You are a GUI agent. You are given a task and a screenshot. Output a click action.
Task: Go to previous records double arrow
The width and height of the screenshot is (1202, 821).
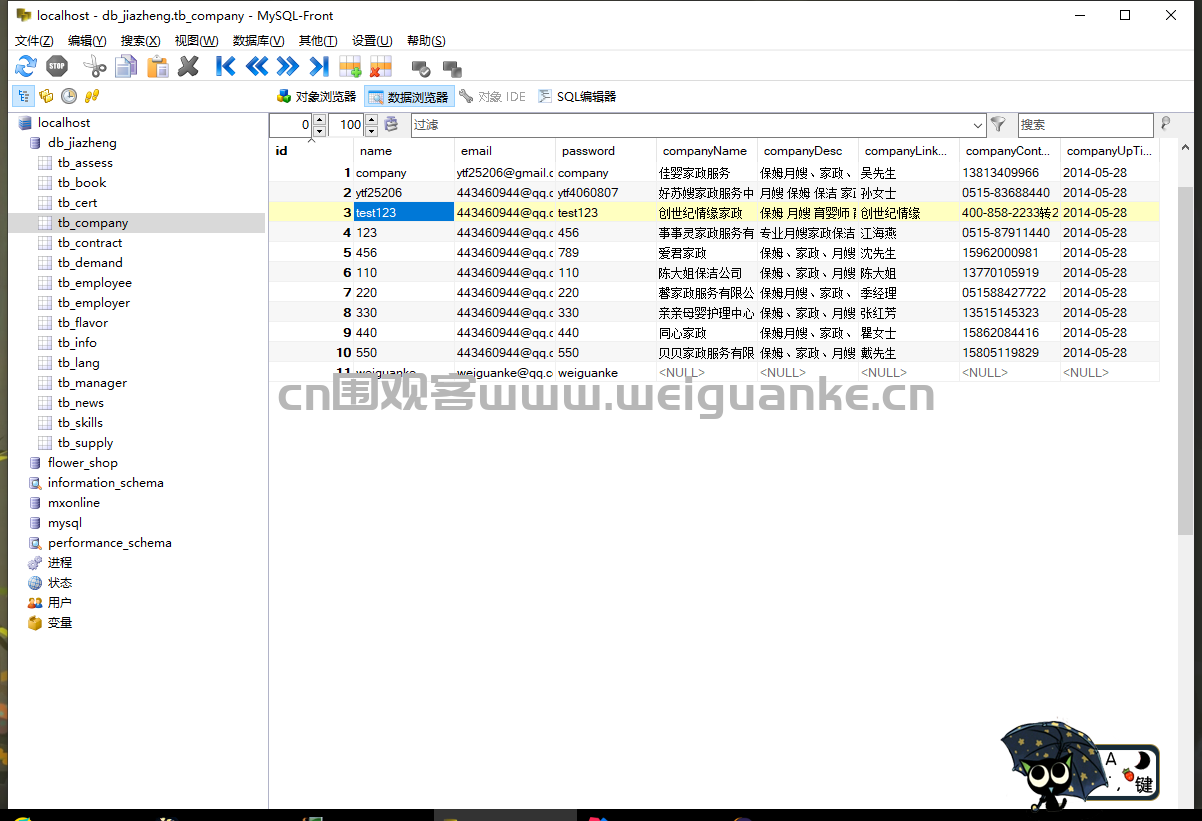pyautogui.click(x=257, y=67)
